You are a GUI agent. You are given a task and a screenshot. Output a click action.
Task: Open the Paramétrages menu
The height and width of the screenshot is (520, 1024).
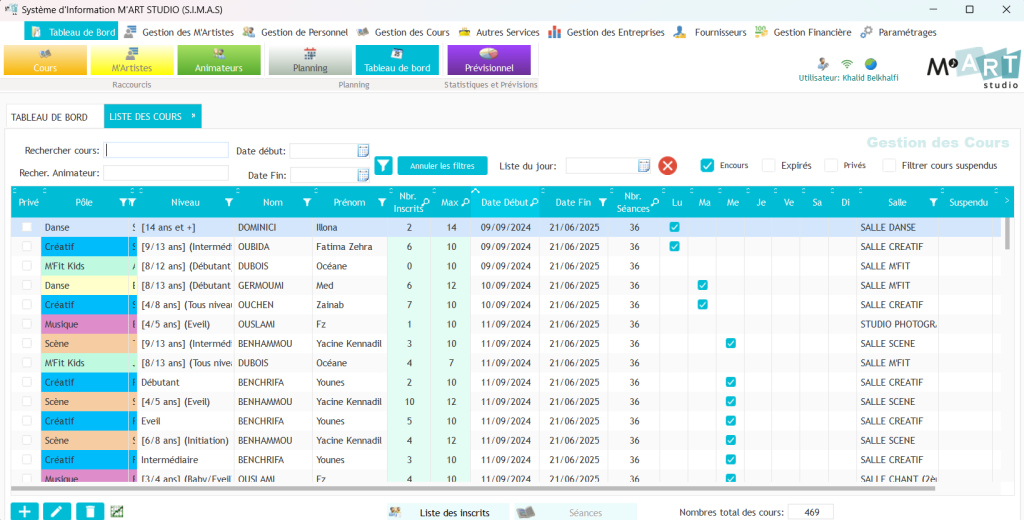click(x=899, y=32)
